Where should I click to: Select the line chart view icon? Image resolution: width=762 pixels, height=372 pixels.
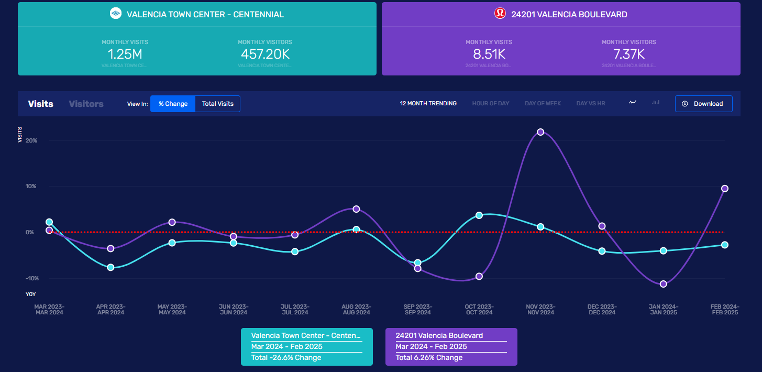click(632, 103)
